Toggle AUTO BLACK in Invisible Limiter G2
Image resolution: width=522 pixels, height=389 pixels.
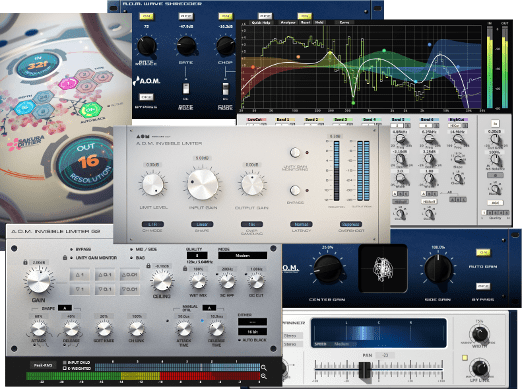(x=252, y=340)
